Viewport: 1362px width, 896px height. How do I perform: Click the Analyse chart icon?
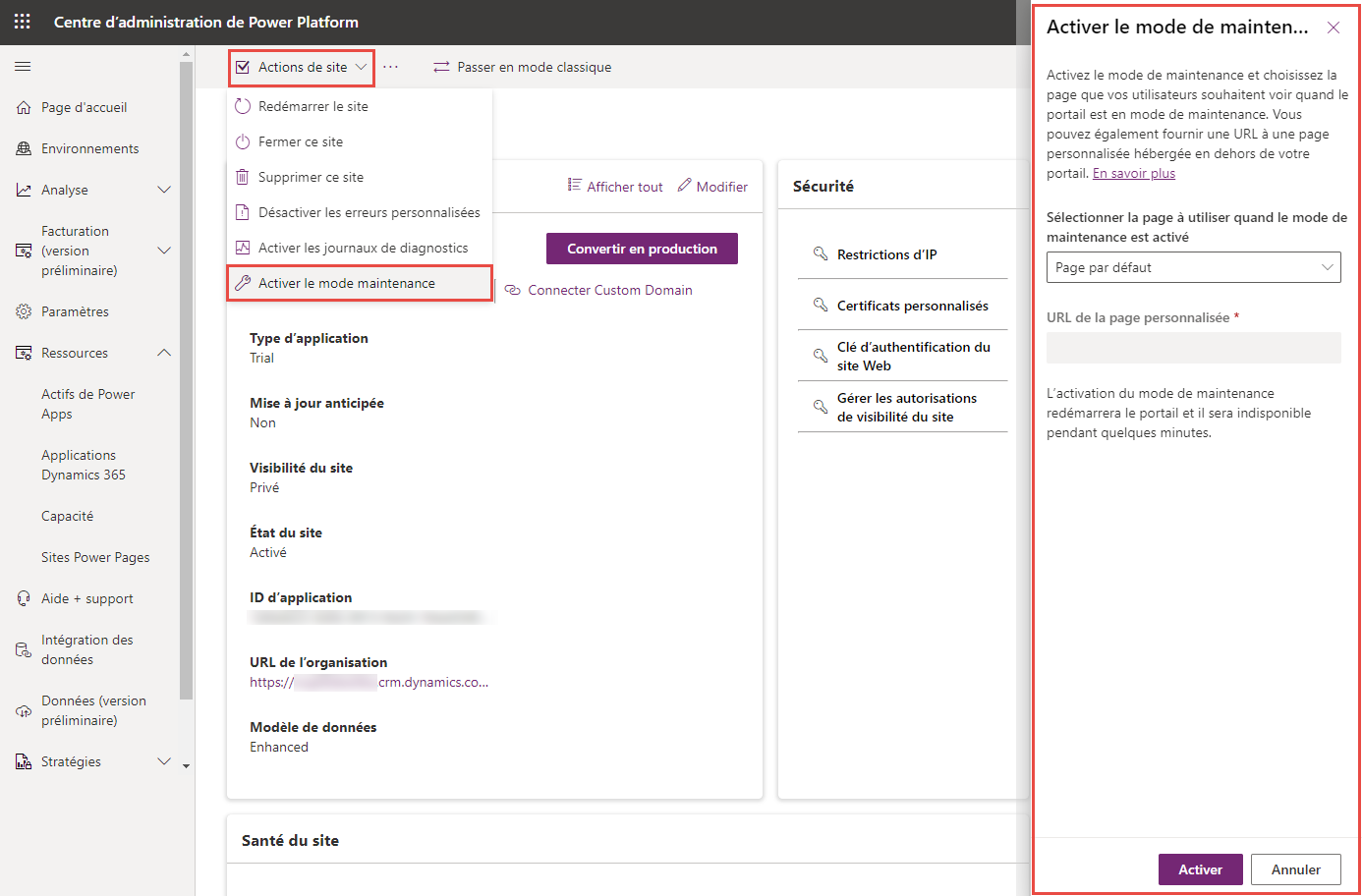24,190
